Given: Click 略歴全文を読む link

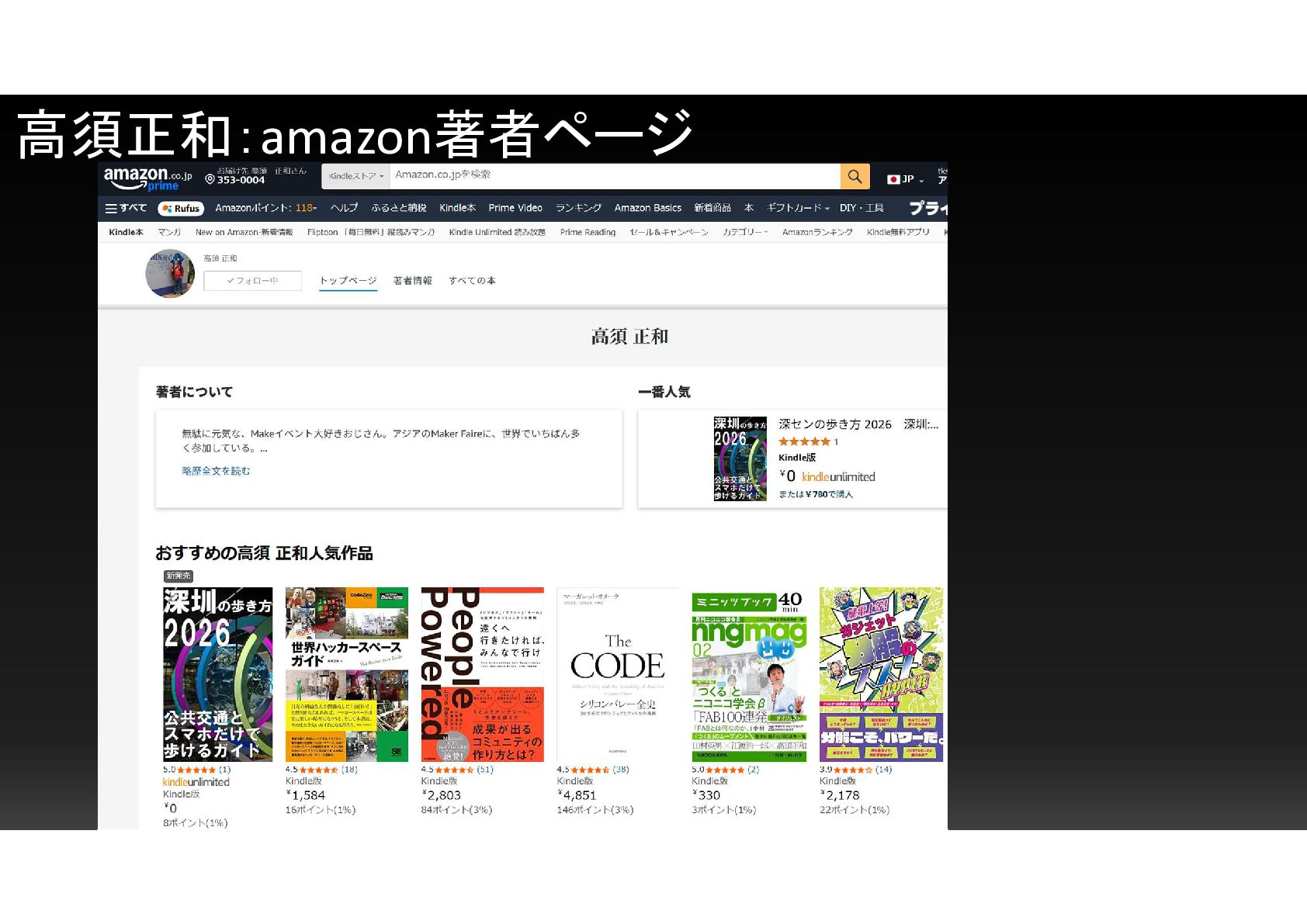Looking at the screenshot, I should [x=216, y=471].
